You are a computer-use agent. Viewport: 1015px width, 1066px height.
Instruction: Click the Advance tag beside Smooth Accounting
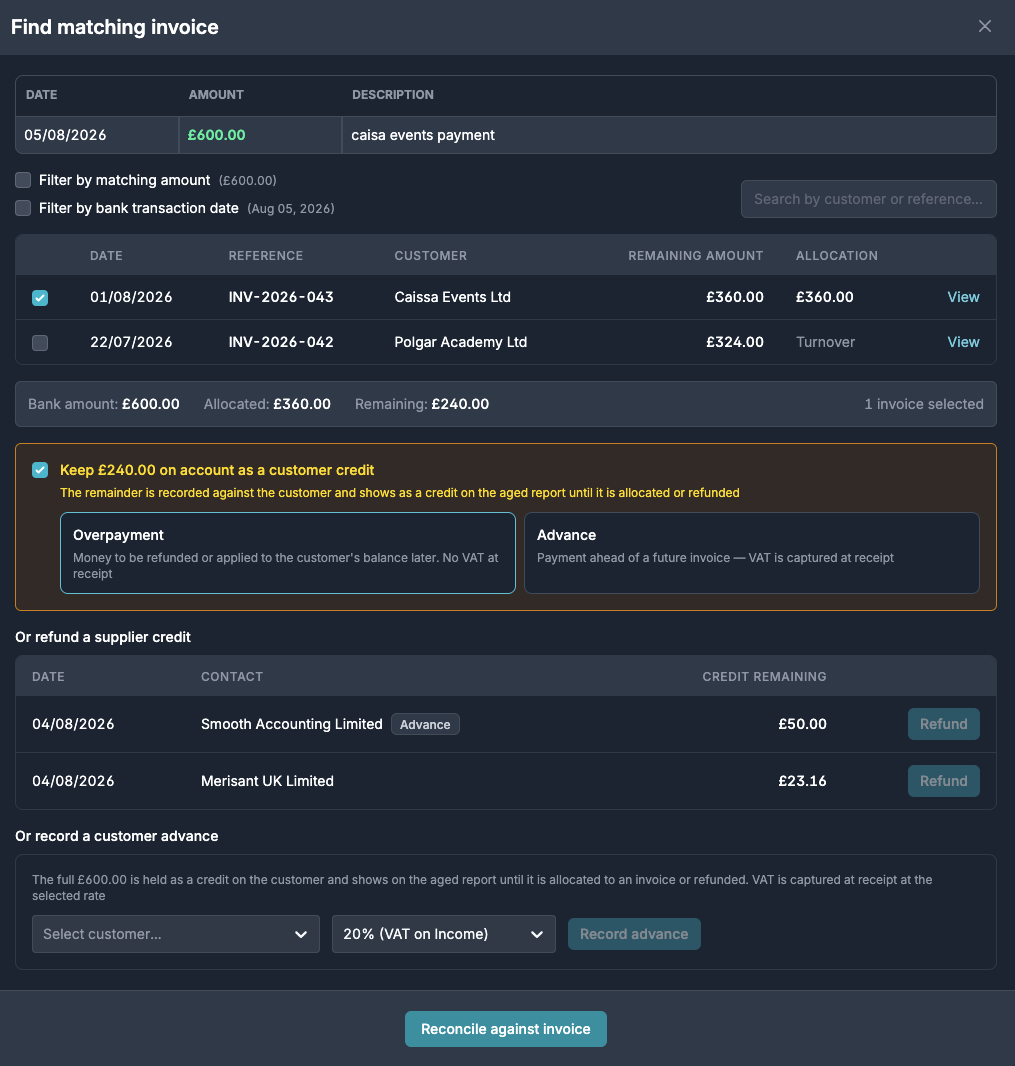[x=425, y=725]
